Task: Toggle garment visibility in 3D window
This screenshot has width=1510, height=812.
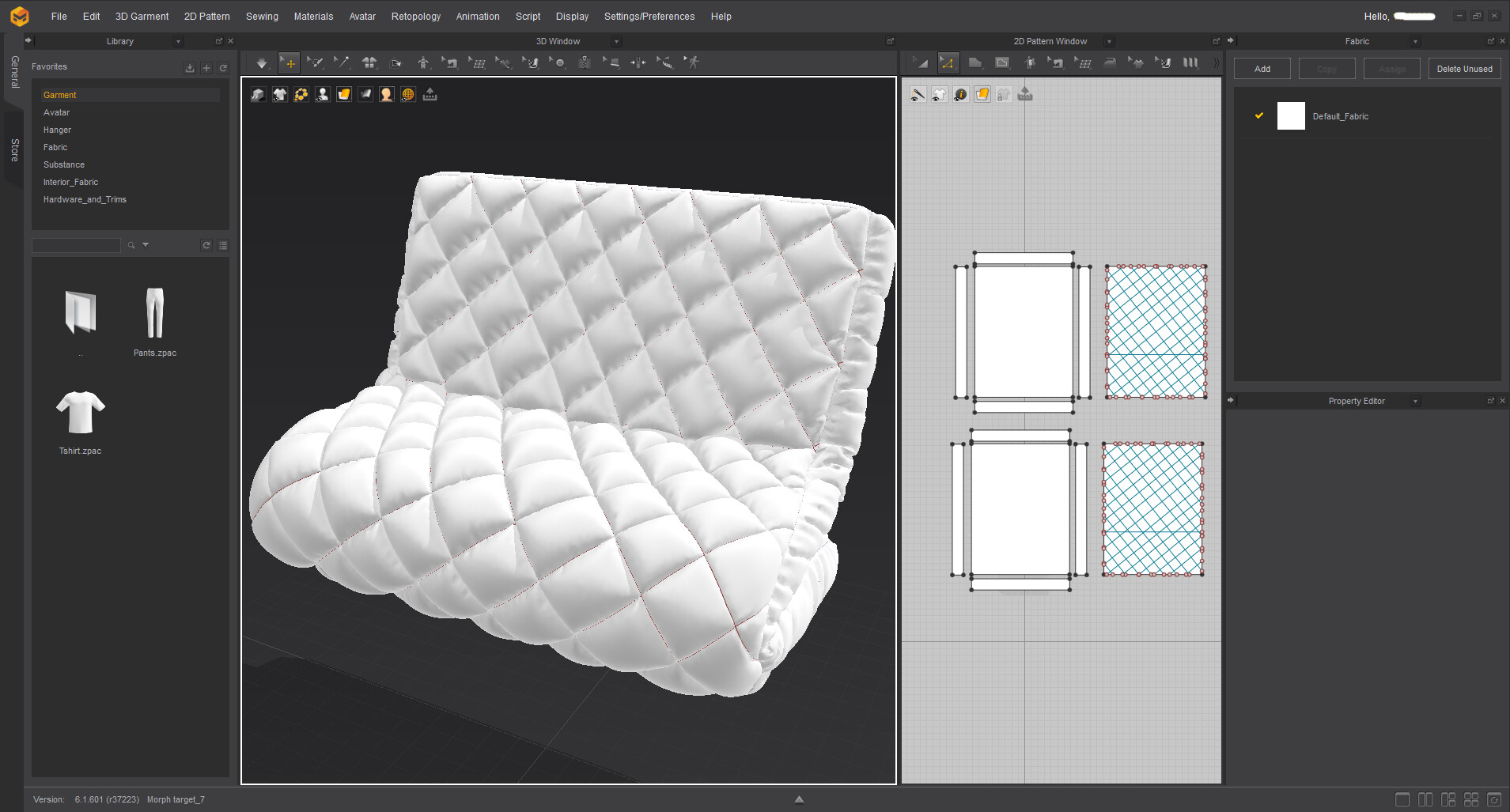Action: pyautogui.click(x=280, y=95)
